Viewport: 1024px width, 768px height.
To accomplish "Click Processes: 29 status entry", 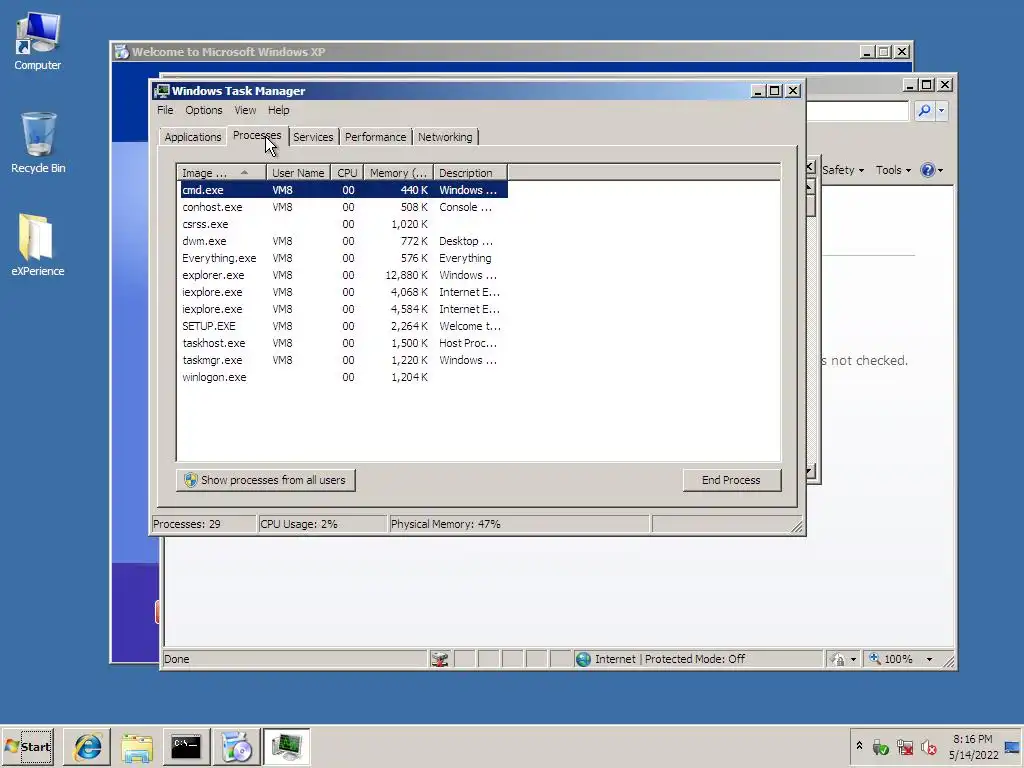I will click(x=204, y=524).
